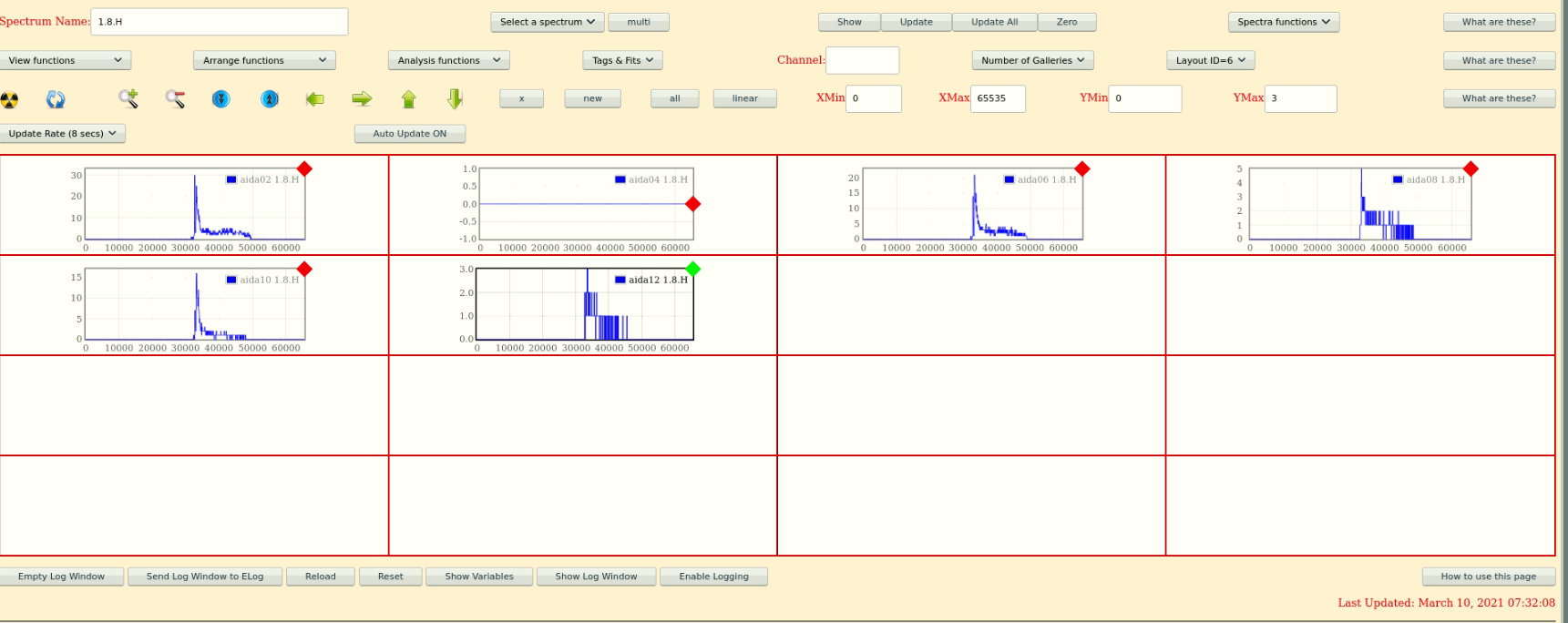Click the green left arrow icon

click(x=315, y=98)
